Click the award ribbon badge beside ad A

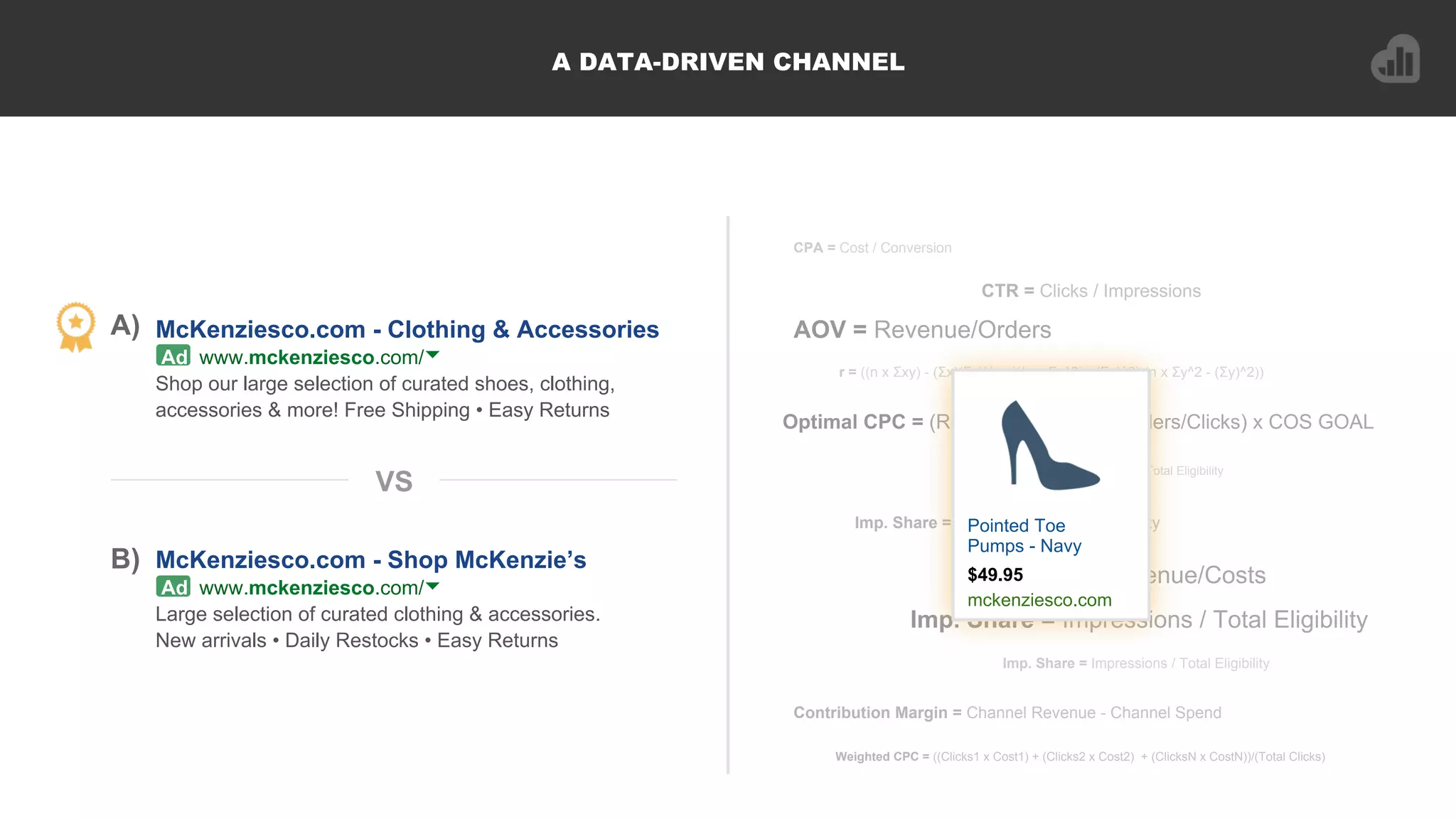75,327
